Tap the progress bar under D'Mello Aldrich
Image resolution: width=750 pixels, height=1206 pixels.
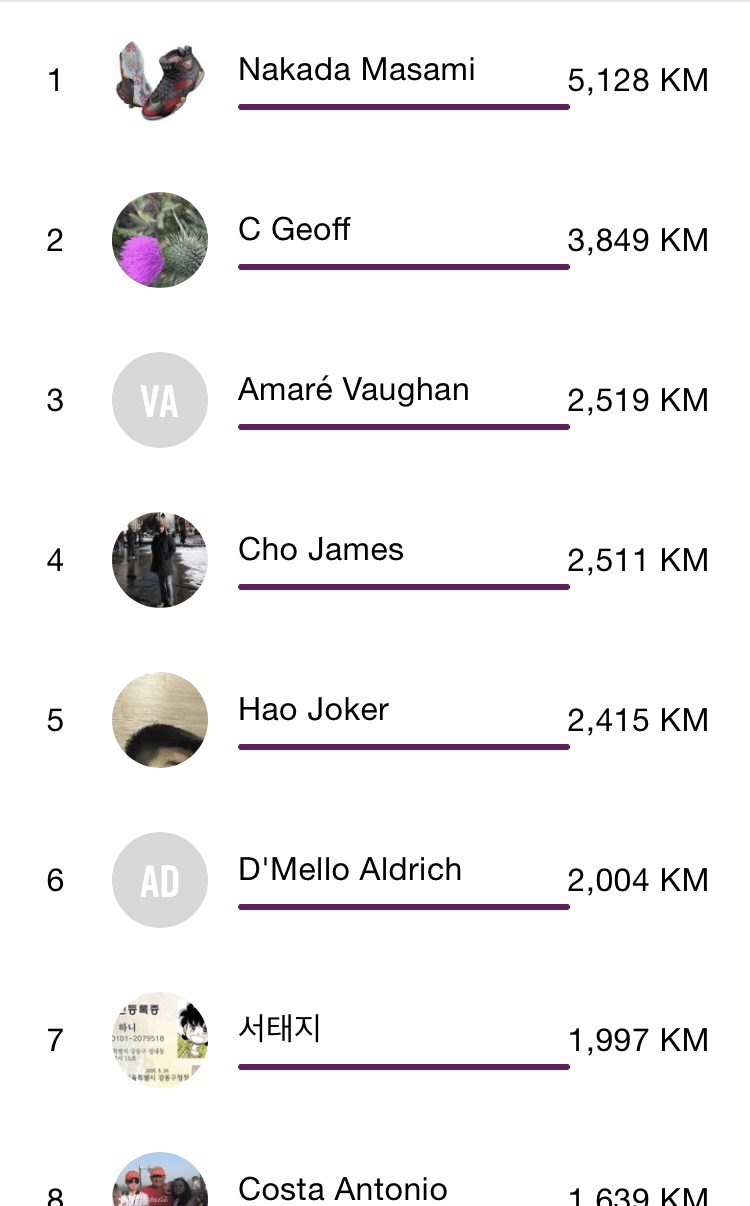[404, 907]
